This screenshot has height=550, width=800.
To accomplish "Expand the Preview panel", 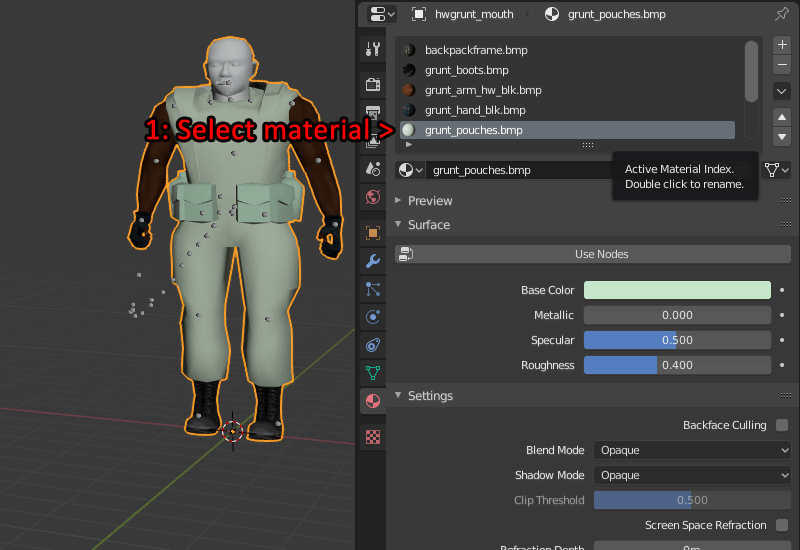I will pyautogui.click(x=430, y=201).
